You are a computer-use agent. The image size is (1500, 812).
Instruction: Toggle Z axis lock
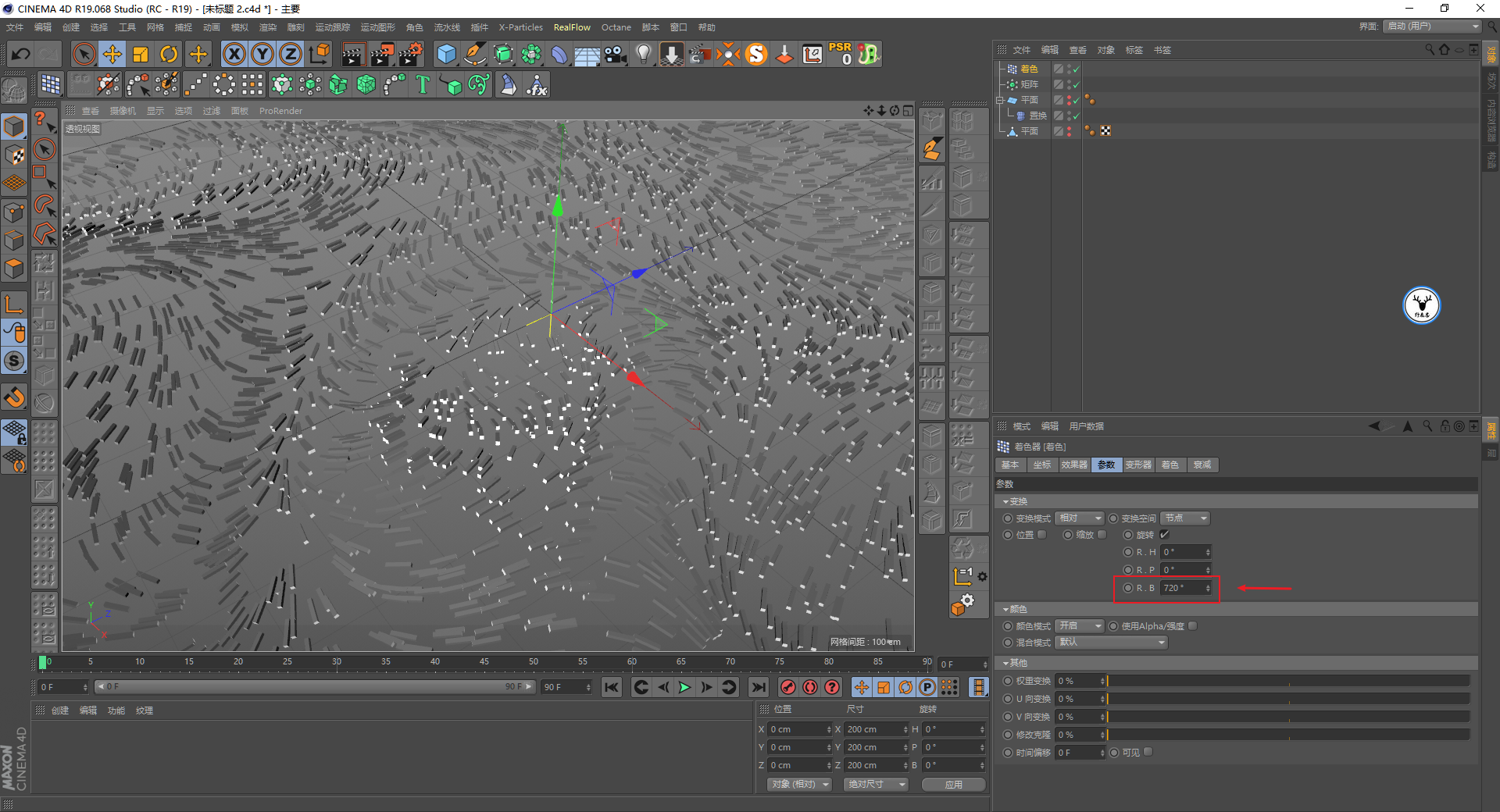click(x=291, y=54)
